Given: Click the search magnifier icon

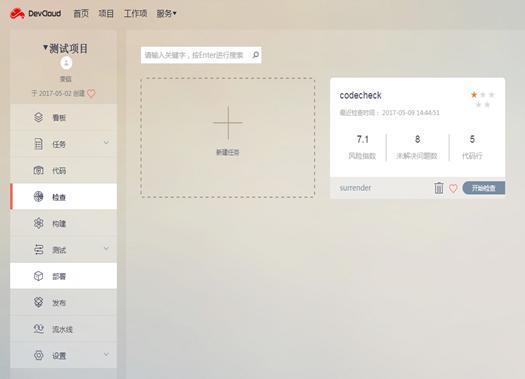Looking at the screenshot, I should (255, 55).
